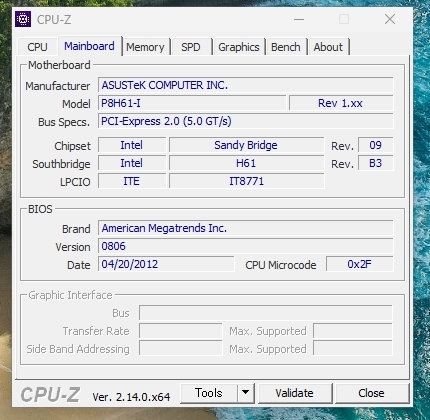This screenshot has height=420, width=430.
Task: Close window with title bar X
Action: point(390,19)
